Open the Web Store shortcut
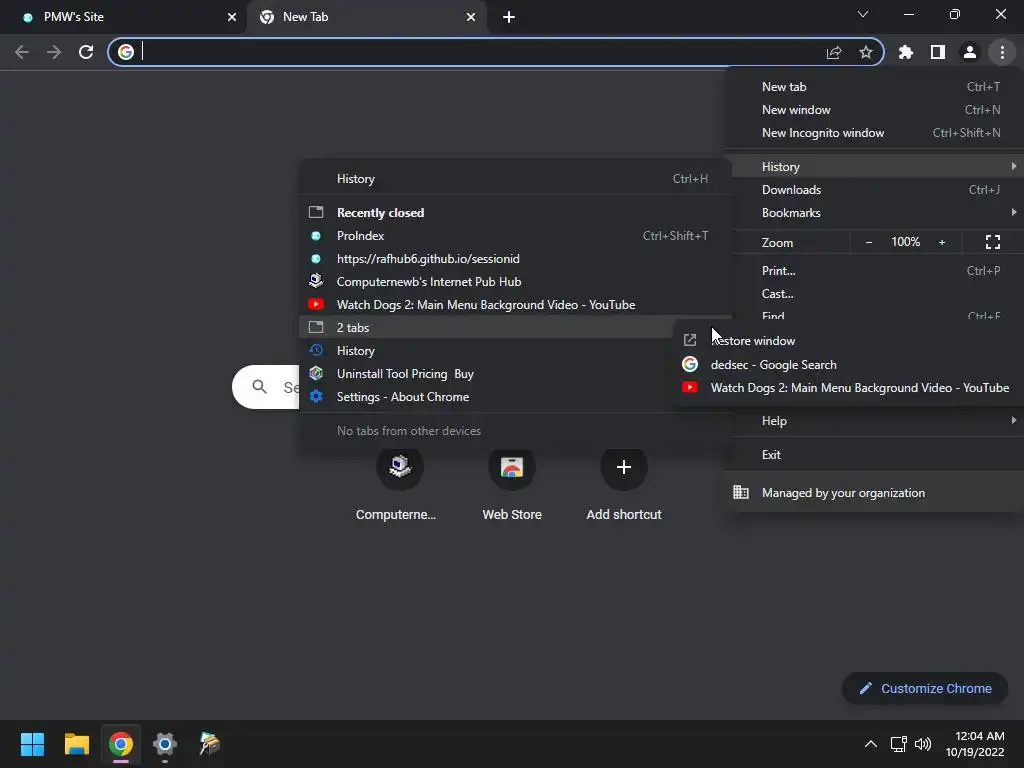Viewport: 1024px width, 768px height. pyautogui.click(x=512, y=483)
